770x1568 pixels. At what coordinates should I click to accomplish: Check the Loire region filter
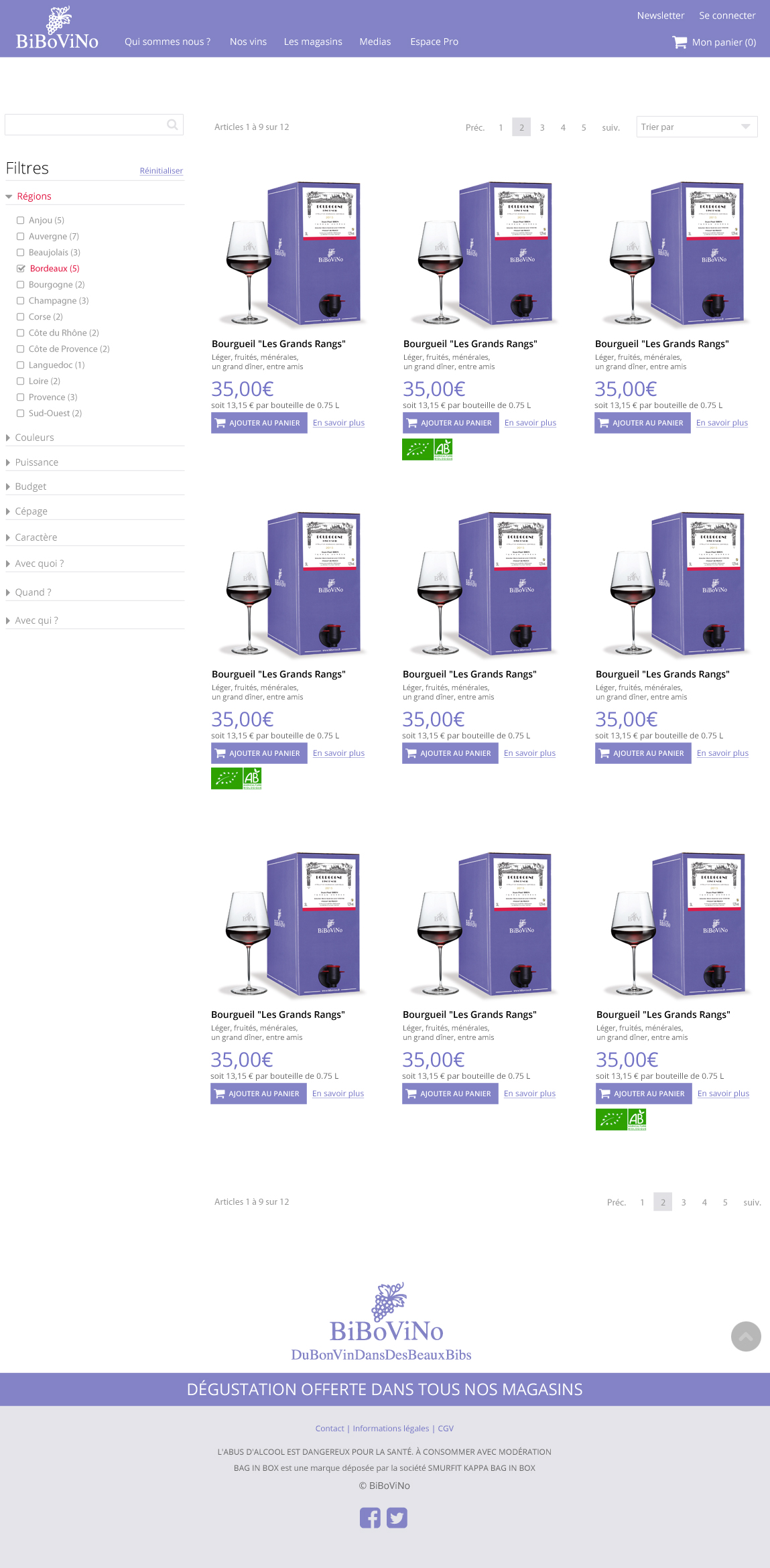click(x=21, y=381)
